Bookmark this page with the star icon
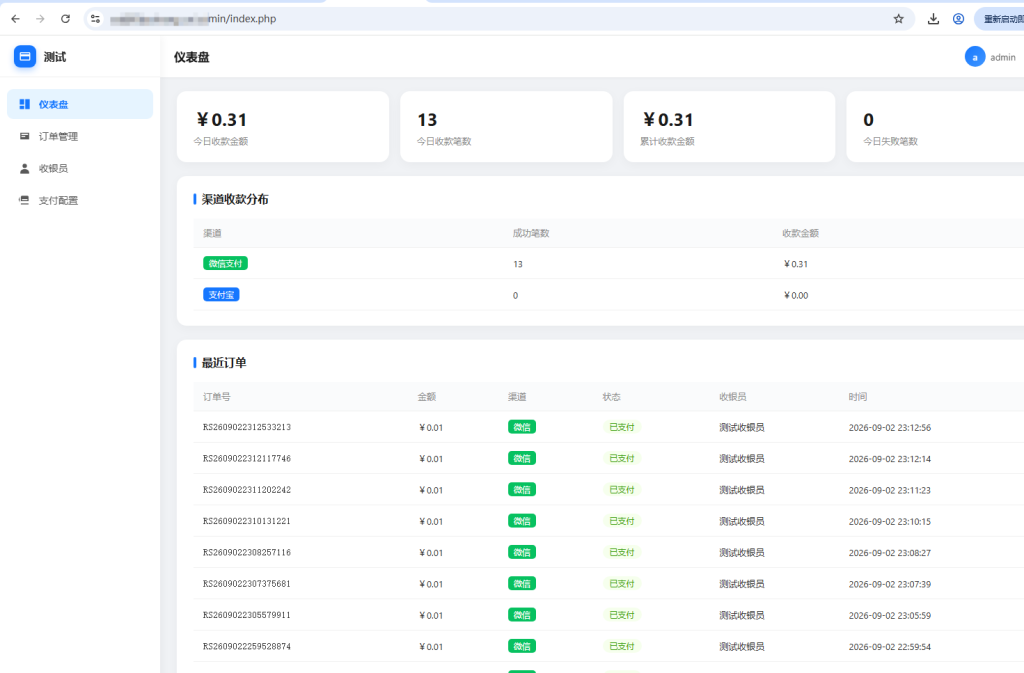The width and height of the screenshot is (1024, 673). pos(899,19)
